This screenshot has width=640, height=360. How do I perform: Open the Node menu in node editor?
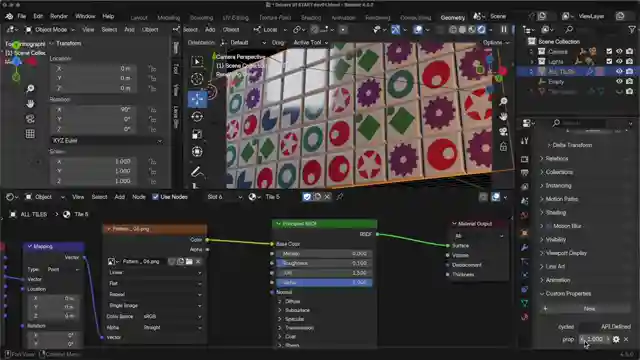139,197
